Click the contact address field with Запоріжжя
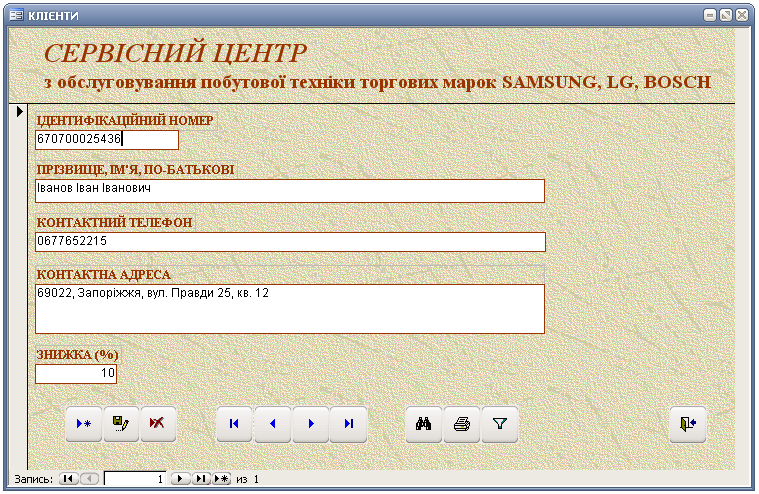The image size is (759, 494). [290, 309]
